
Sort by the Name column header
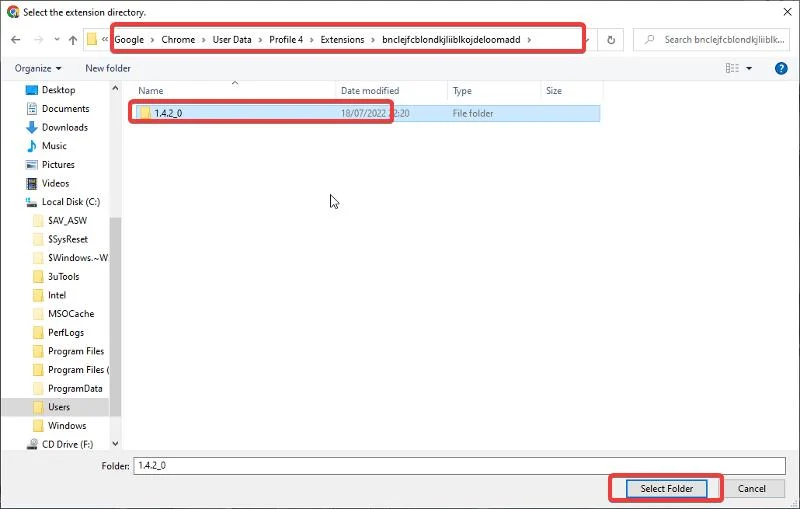[x=151, y=91]
